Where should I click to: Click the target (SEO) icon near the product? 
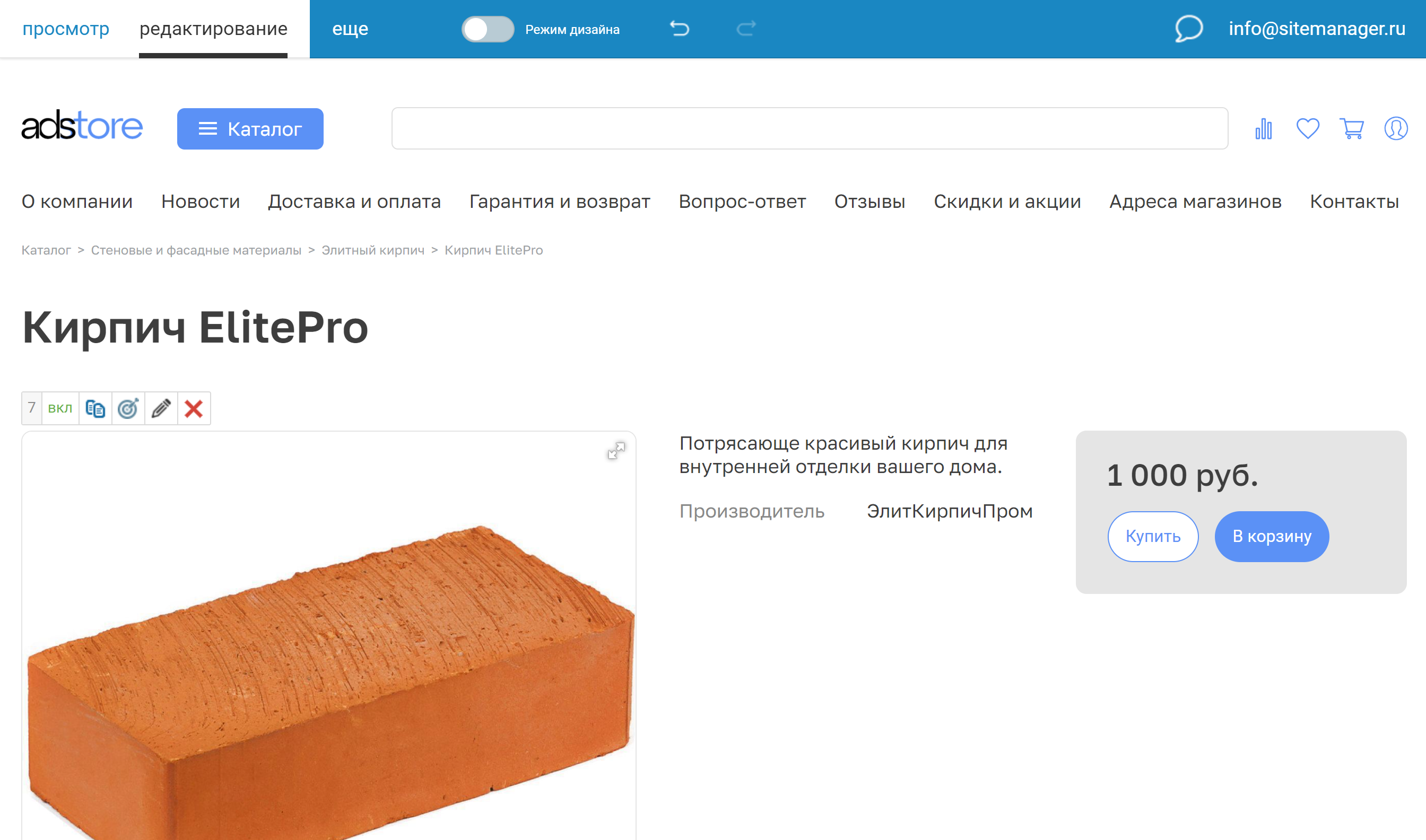click(x=127, y=408)
